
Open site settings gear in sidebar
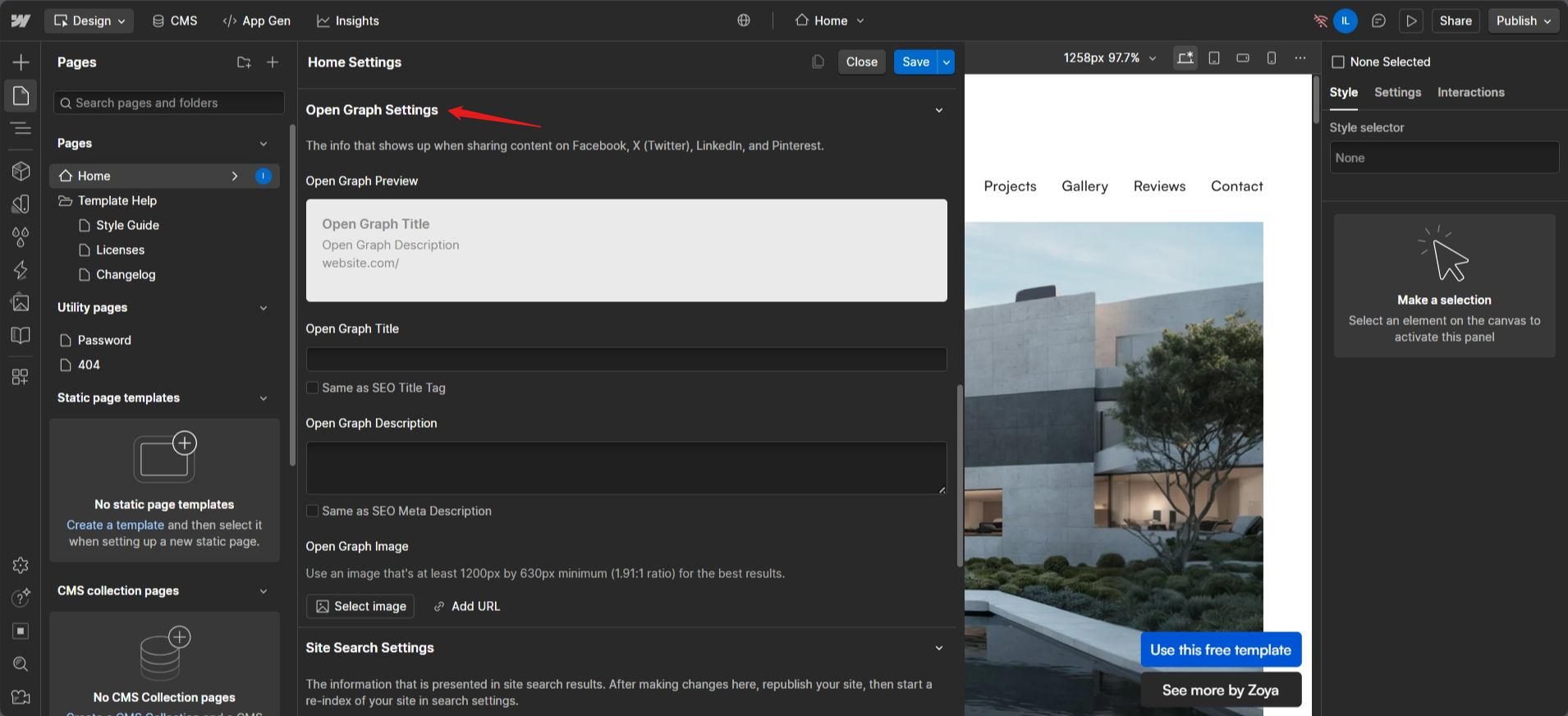pos(21,565)
